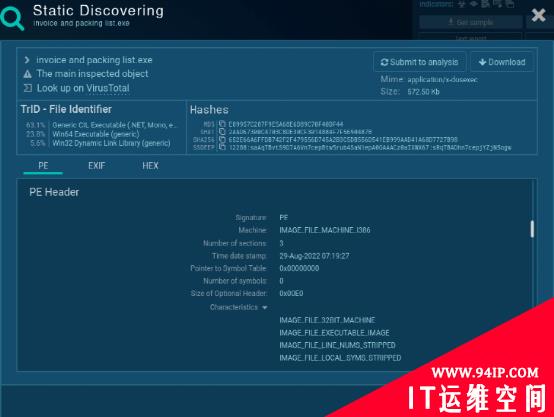This screenshot has height=417, width=554.
Task: Close the Static Discovering dialog
Action: pos(538,15)
